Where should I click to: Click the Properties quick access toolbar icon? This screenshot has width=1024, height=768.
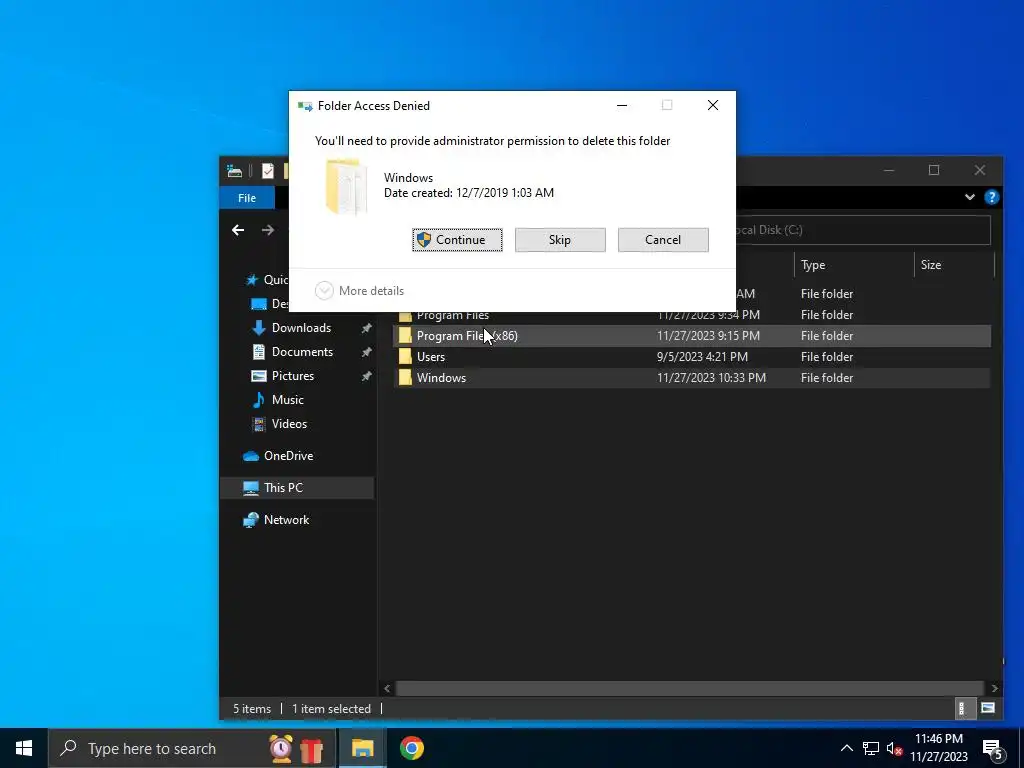268,171
